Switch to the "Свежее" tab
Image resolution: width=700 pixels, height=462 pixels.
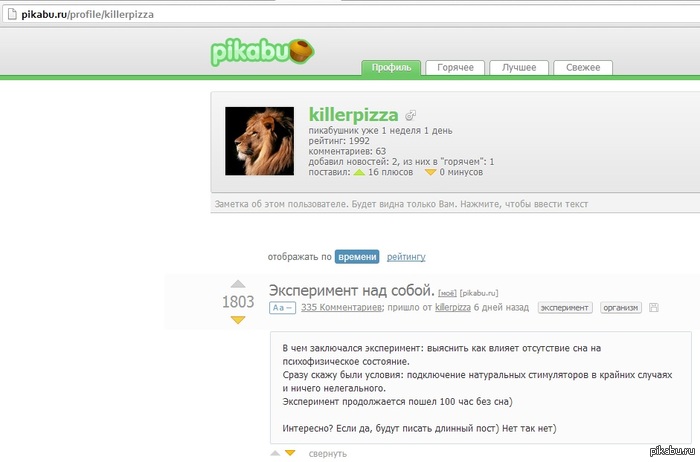coord(583,67)
